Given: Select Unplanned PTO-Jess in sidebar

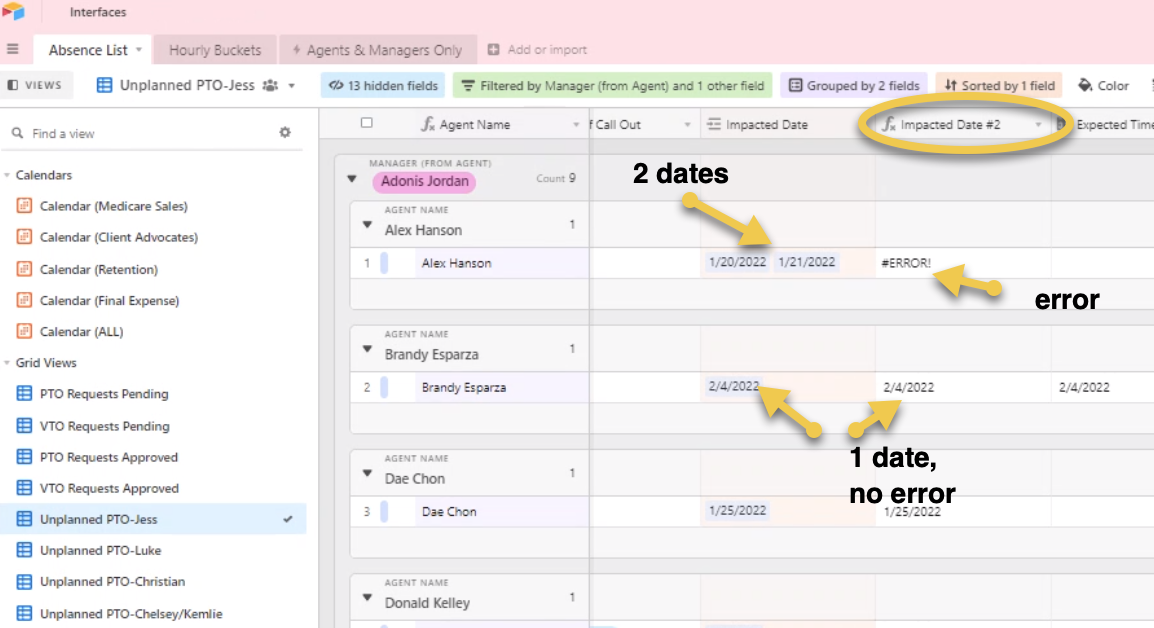Looking at the screenshot, I should click(x=153, y=519).
